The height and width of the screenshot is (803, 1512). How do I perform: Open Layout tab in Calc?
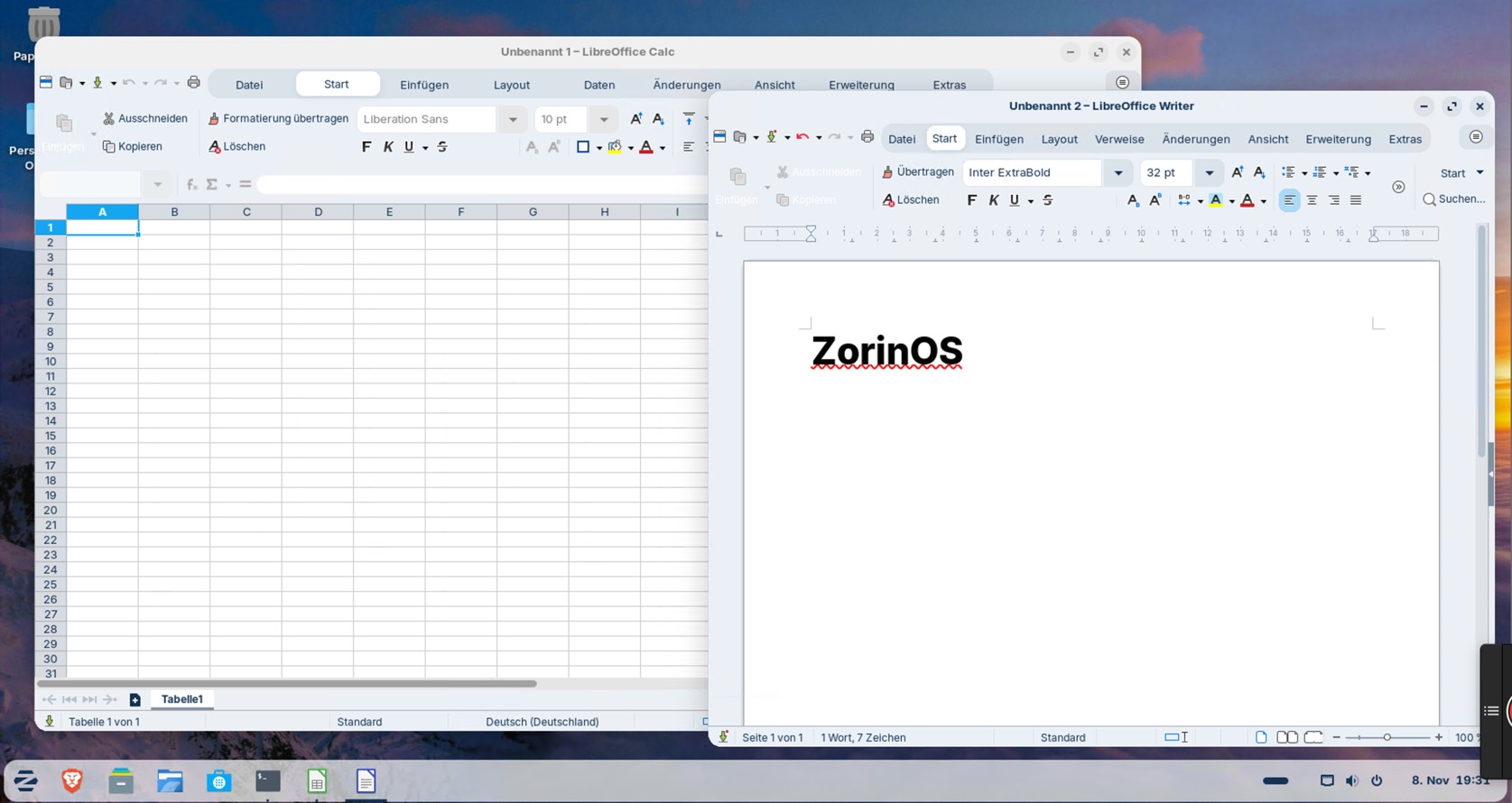tap(512, 85)
